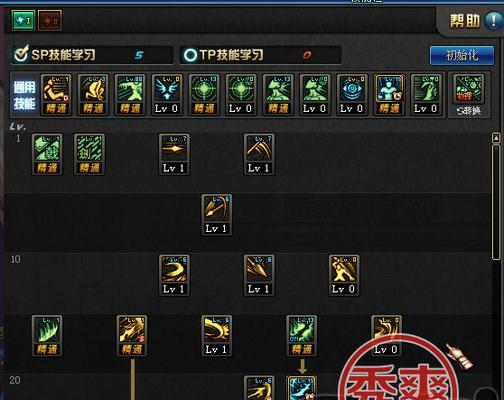The image size is (504, 400).
Task: Select the golden warrior skill at Lv 0
Action: coord(344,275)
